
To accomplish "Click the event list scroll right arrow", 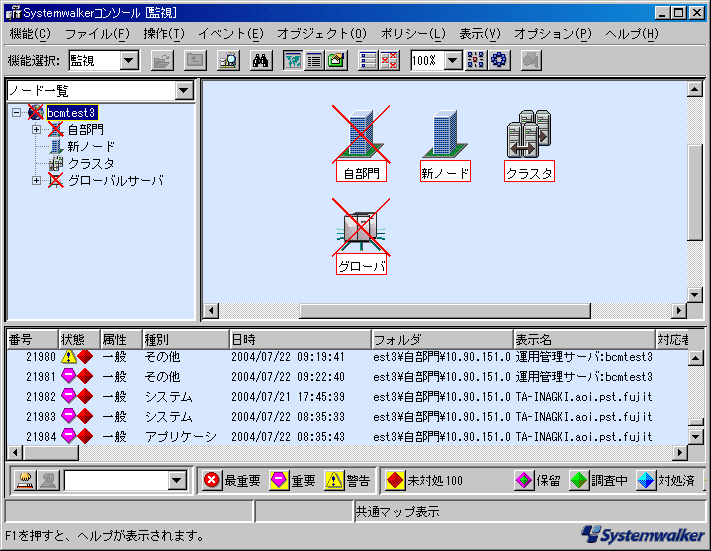I will (679, 453).
